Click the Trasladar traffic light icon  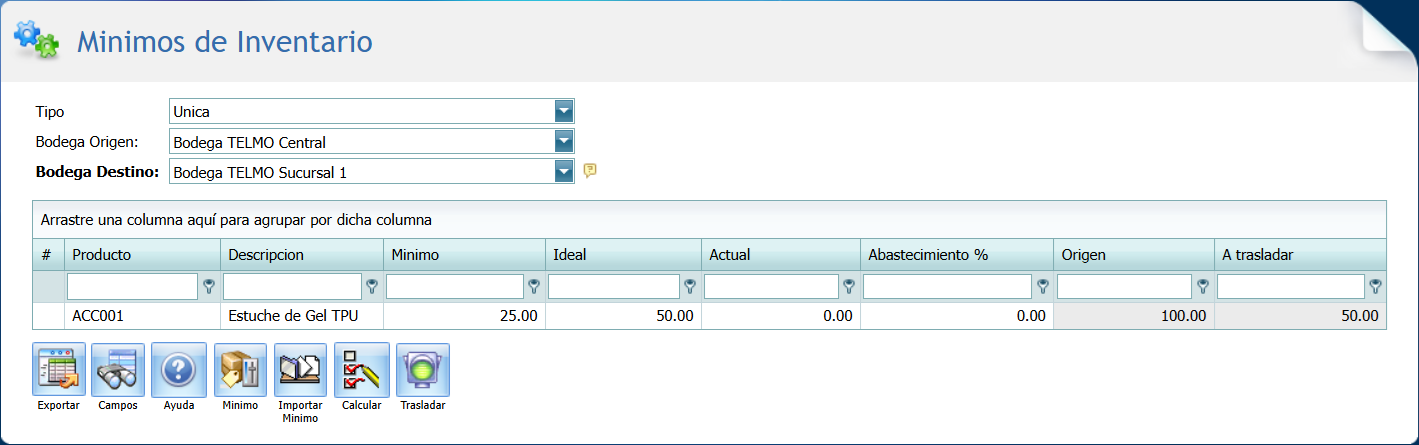(422, 370)
